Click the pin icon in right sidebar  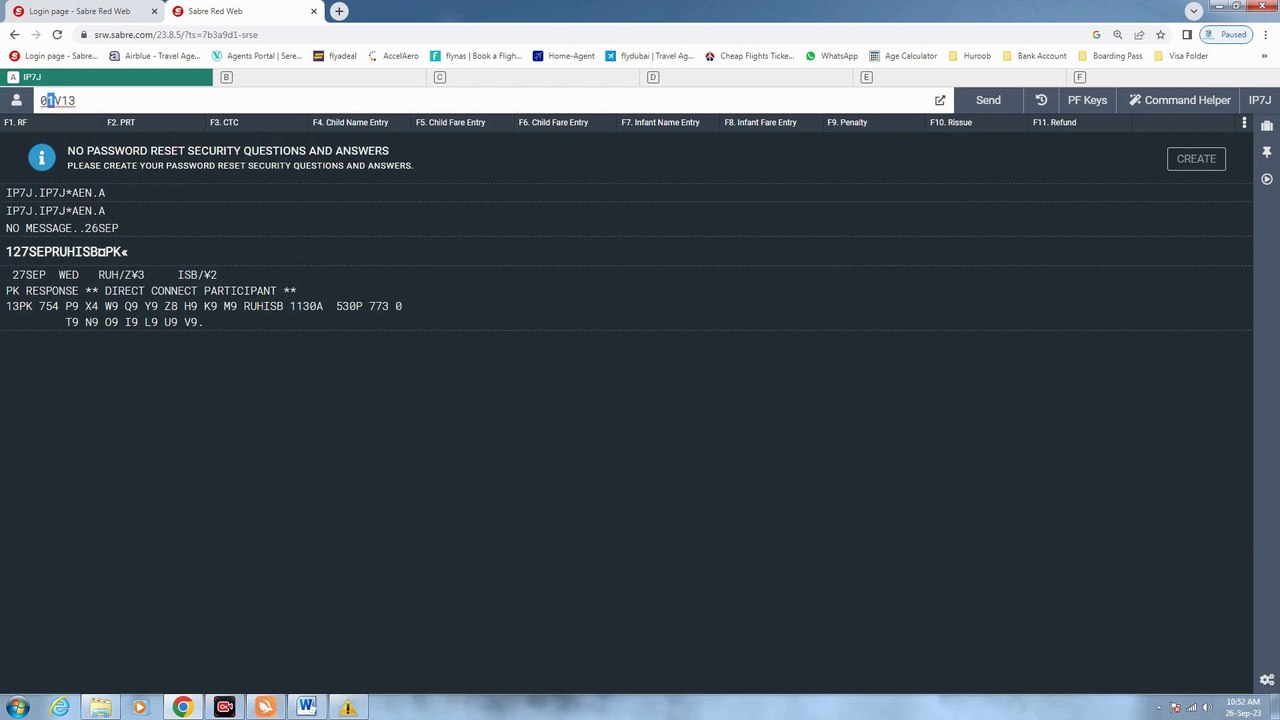1267,152
